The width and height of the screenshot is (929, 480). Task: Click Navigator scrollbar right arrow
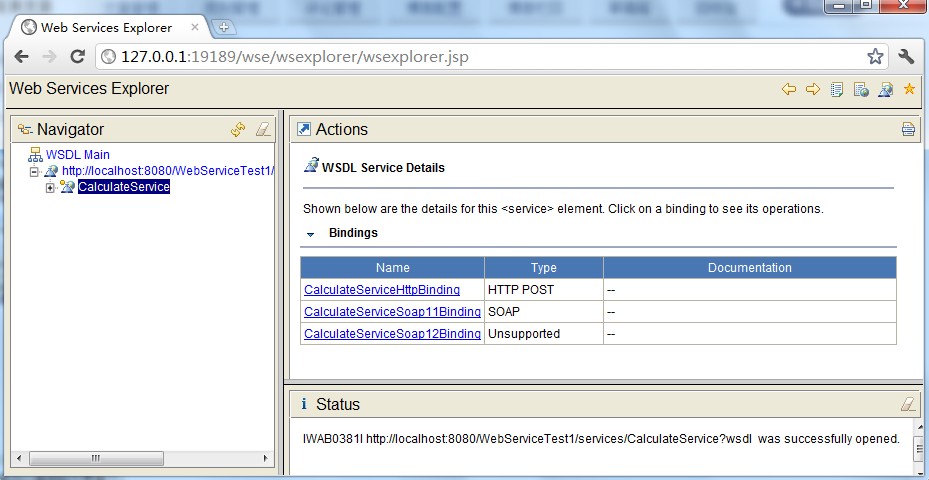pyautogui.click(x=266, y=459)
